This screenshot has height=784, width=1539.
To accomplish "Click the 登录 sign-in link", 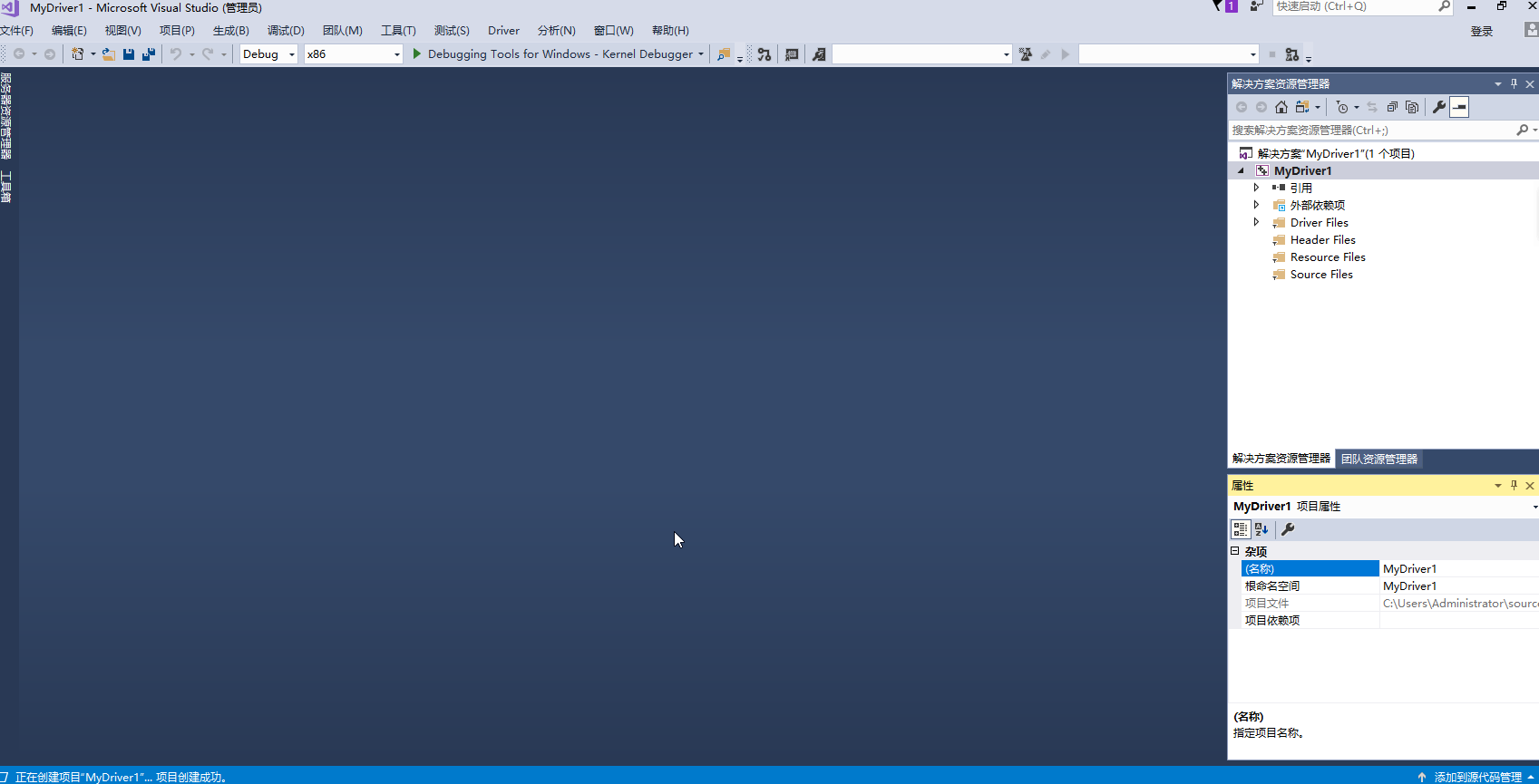I will [x=1482, y=31].
